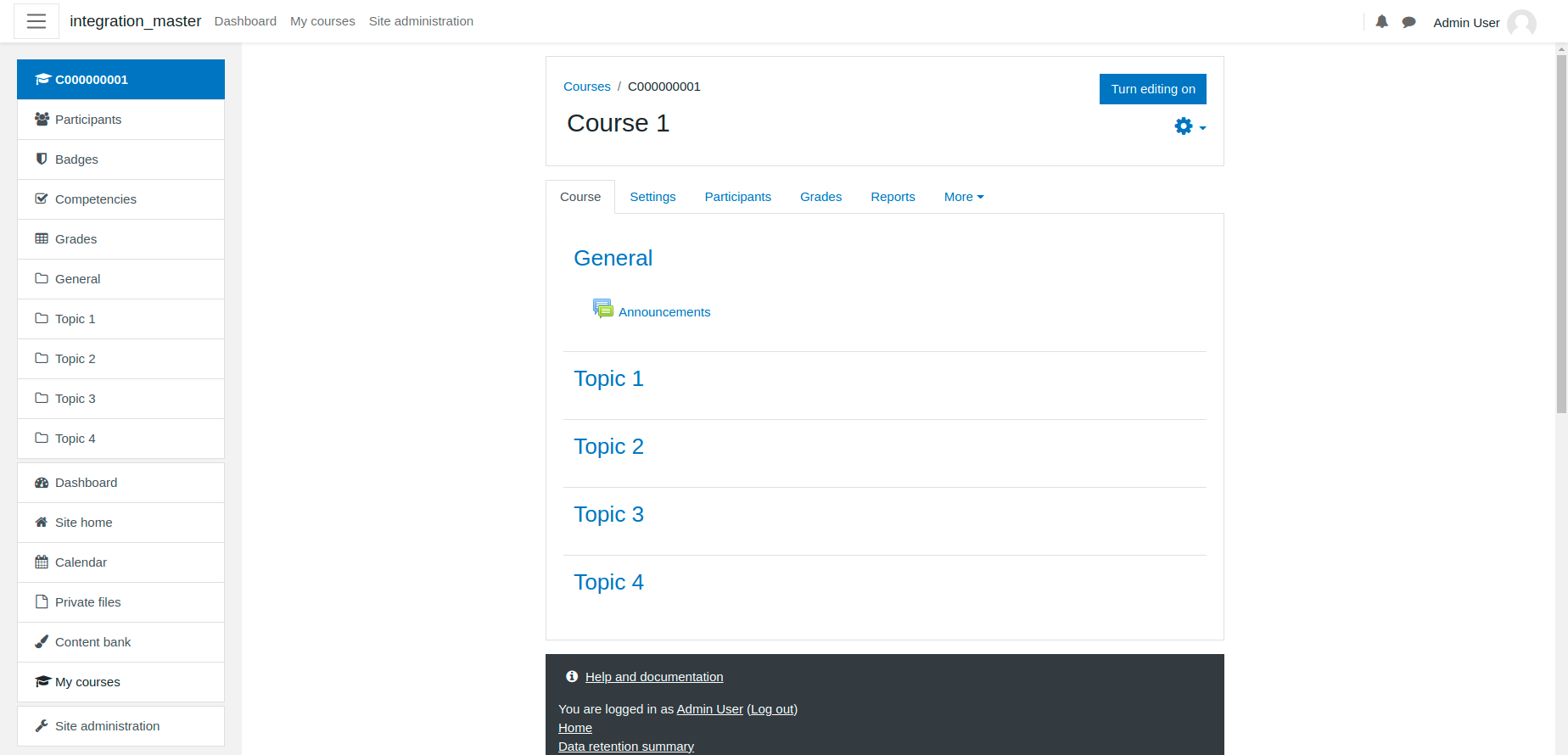Click the integration_master site name

(x=136, y=21)
